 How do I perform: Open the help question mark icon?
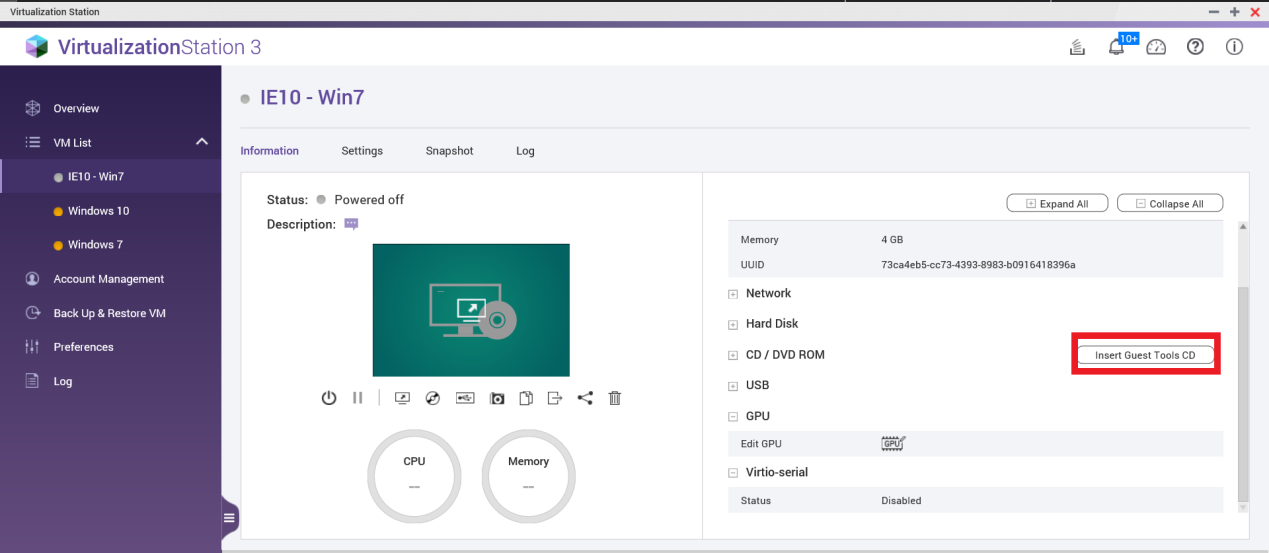click(x=1195, y=47)
